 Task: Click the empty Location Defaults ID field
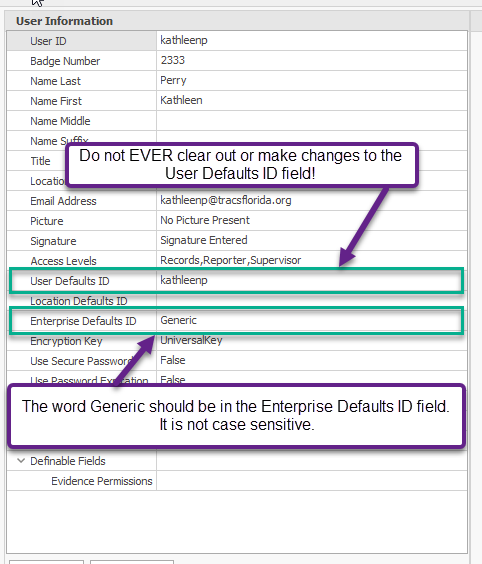(312, 301)
